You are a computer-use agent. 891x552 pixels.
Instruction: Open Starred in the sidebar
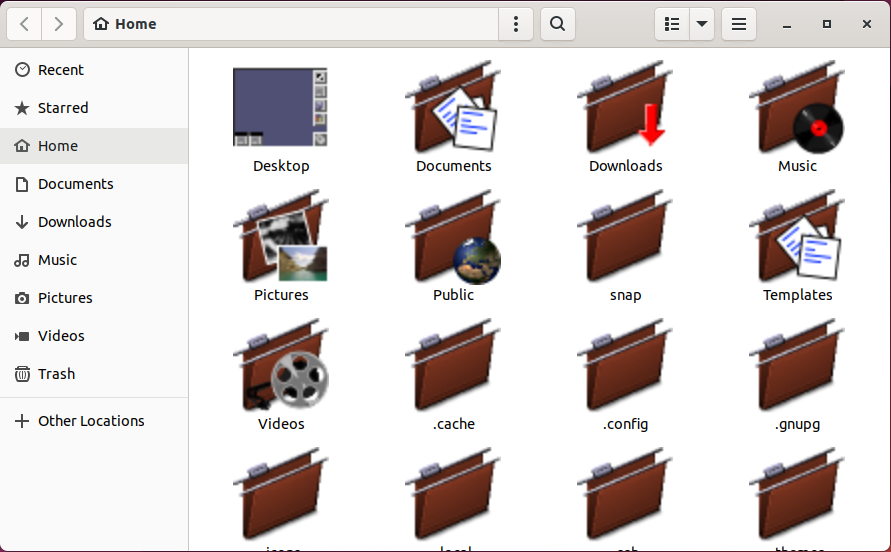[94, 108]
